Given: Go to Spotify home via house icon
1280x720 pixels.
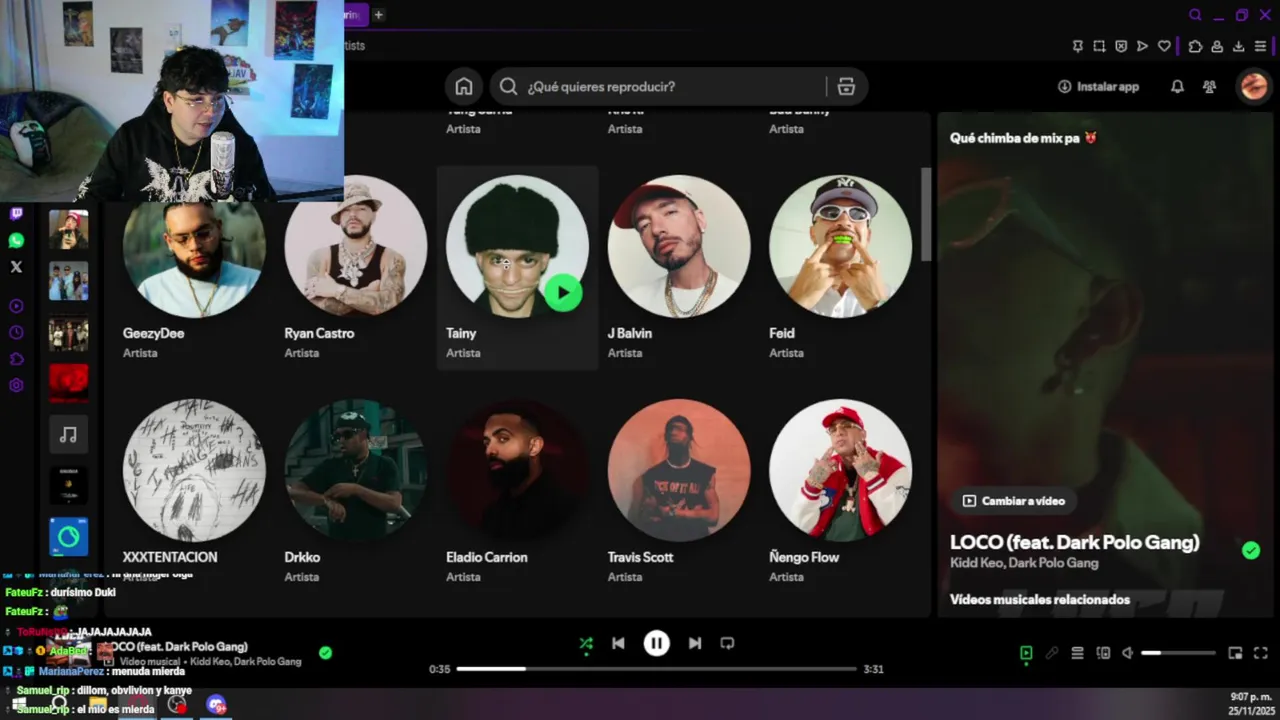Looking at the screenshot, I should pyautogui.click(x=464, y=87).
